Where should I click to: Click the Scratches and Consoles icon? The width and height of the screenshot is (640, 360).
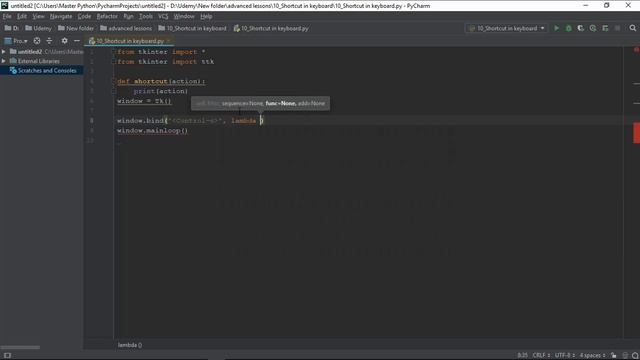click(13, 71)
